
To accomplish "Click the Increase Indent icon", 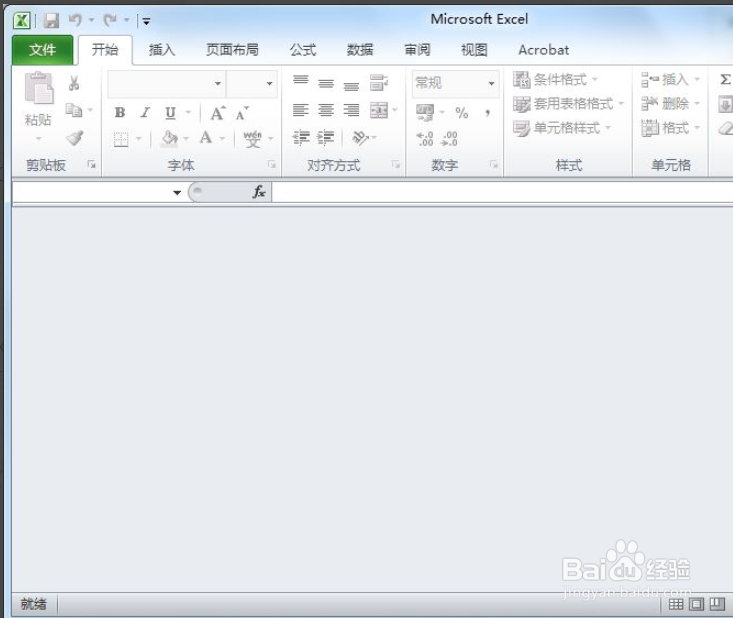I will click(325, 138).
